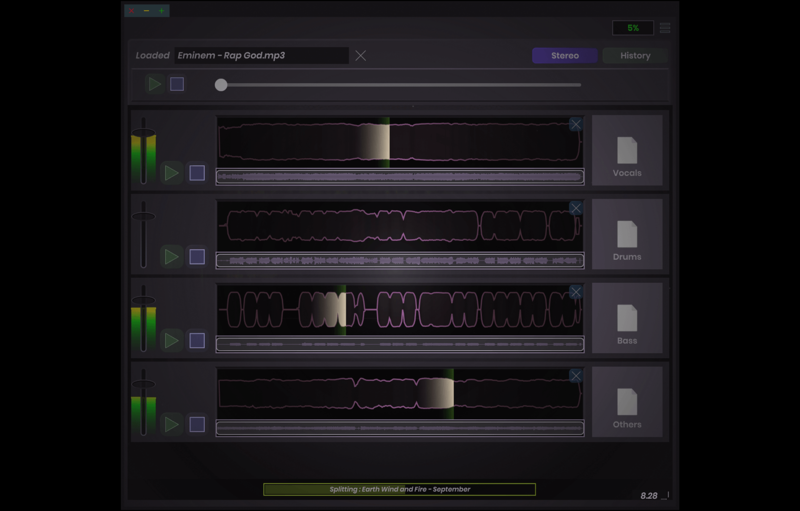
Task: Click the Others waveform display
Action: (x=400, y=393)
